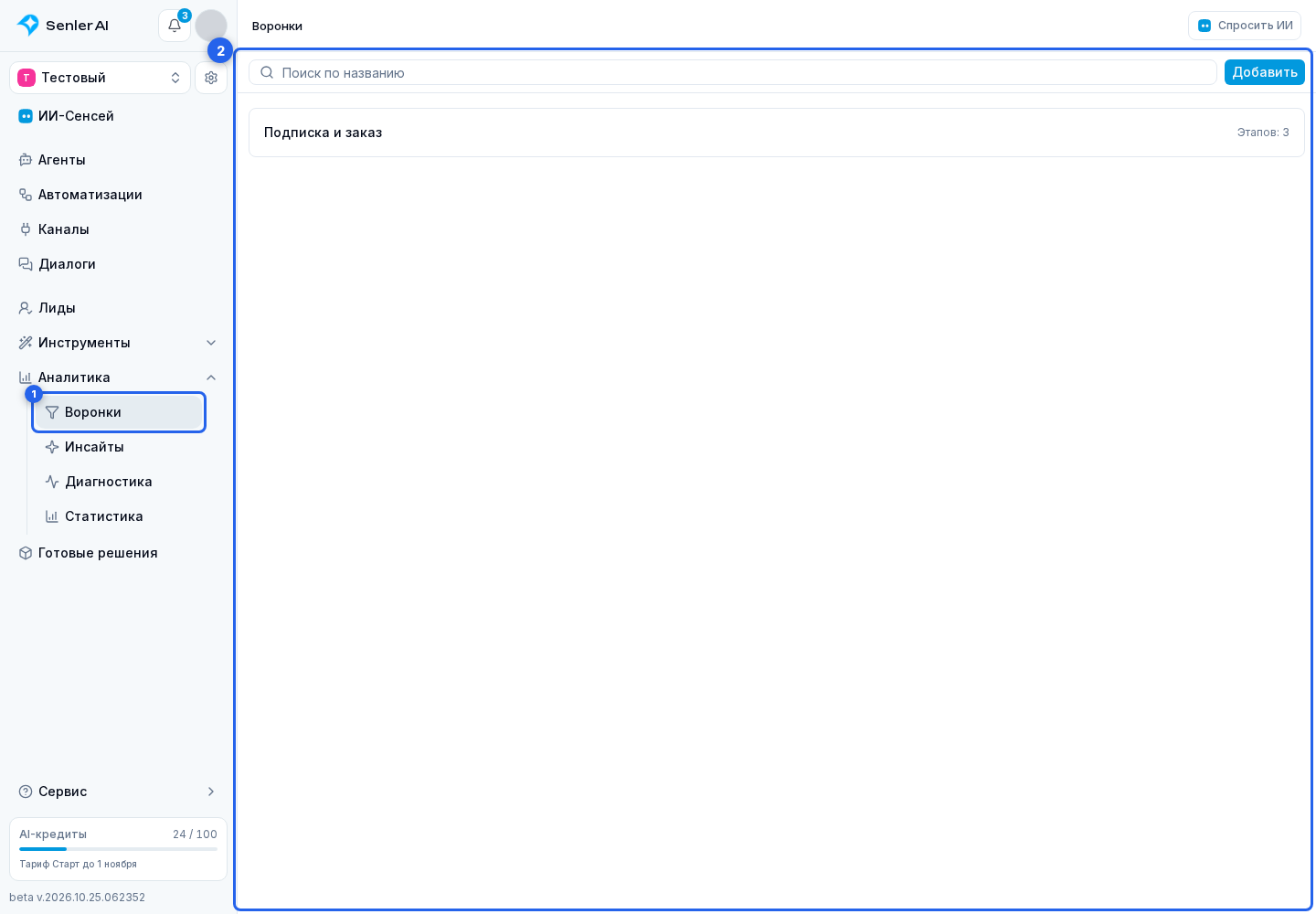Viewport: 1316px width, 914px height.
Task: Open Готовые решения
Action: [x=118, y=553]
